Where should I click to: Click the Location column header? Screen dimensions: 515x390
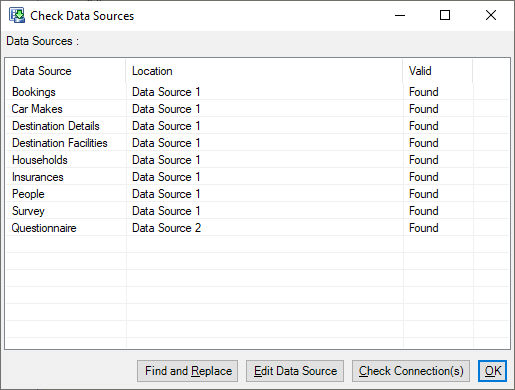[x=264, y=71]
